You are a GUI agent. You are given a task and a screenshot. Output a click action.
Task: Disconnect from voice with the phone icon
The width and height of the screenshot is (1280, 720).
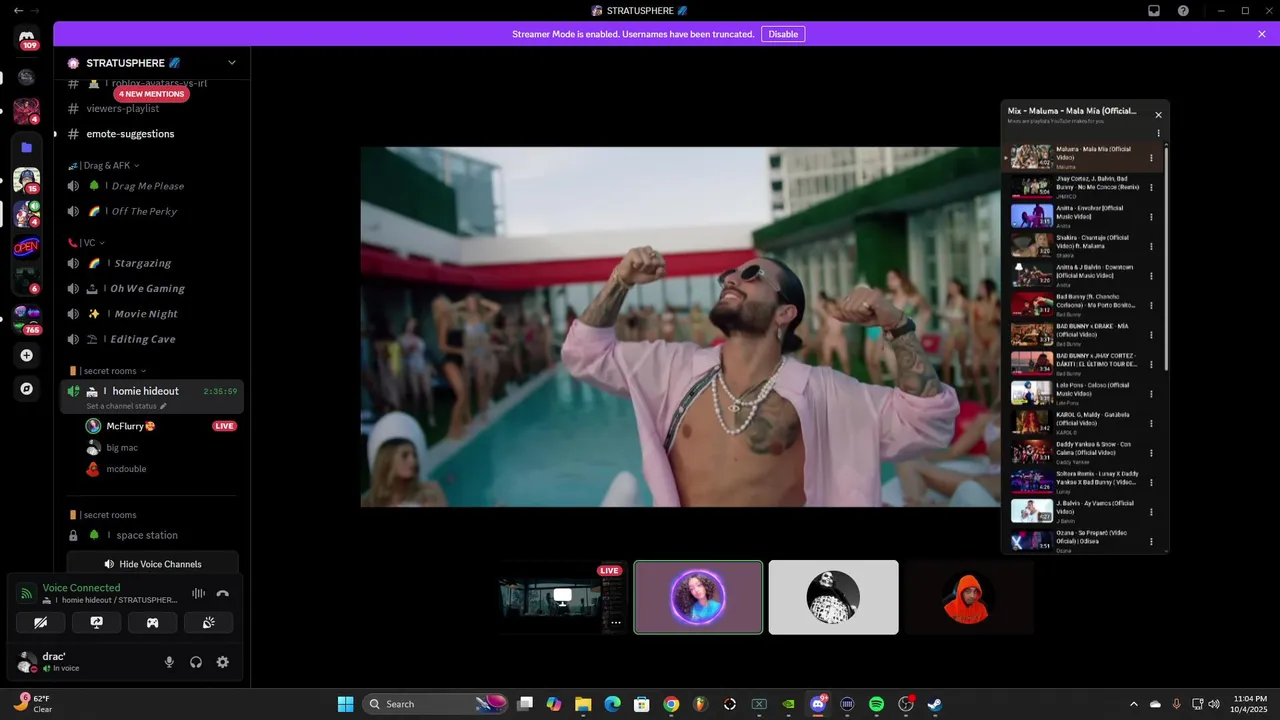coord(222,593)
